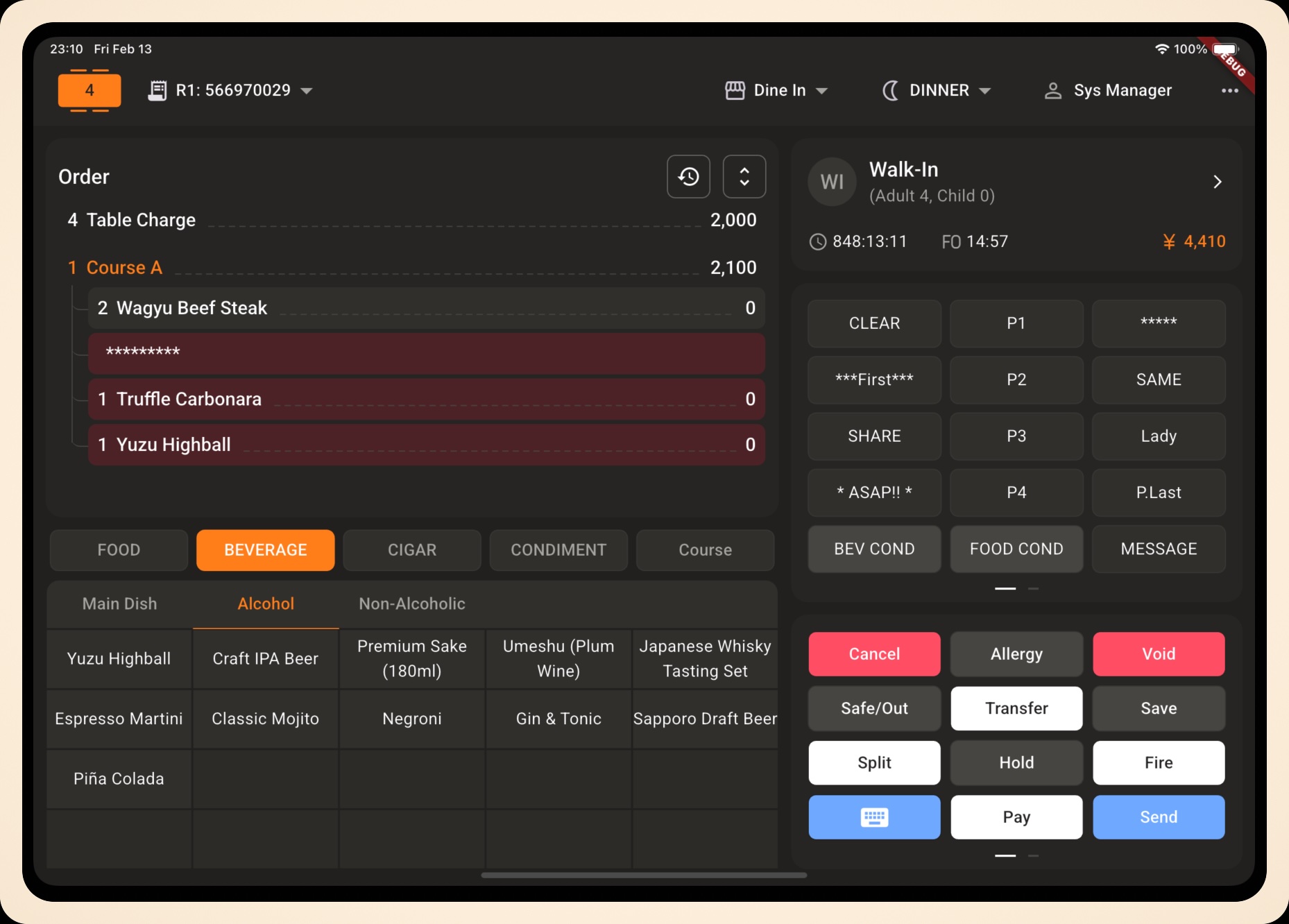
Task: Click the reorder arrows icon beside order history
Action: tap(744, 177)
